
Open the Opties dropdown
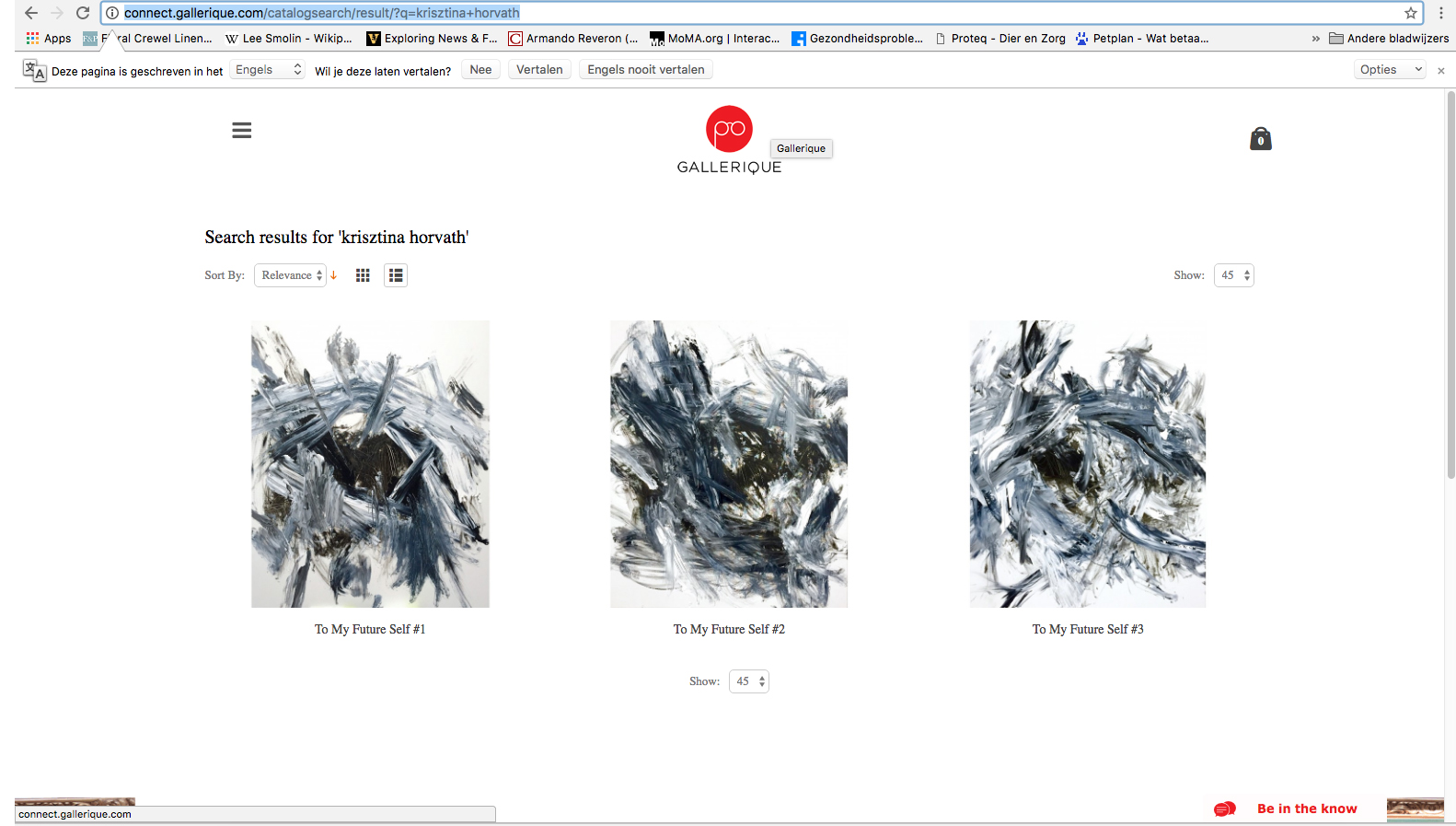click(x=1390, y=70)
